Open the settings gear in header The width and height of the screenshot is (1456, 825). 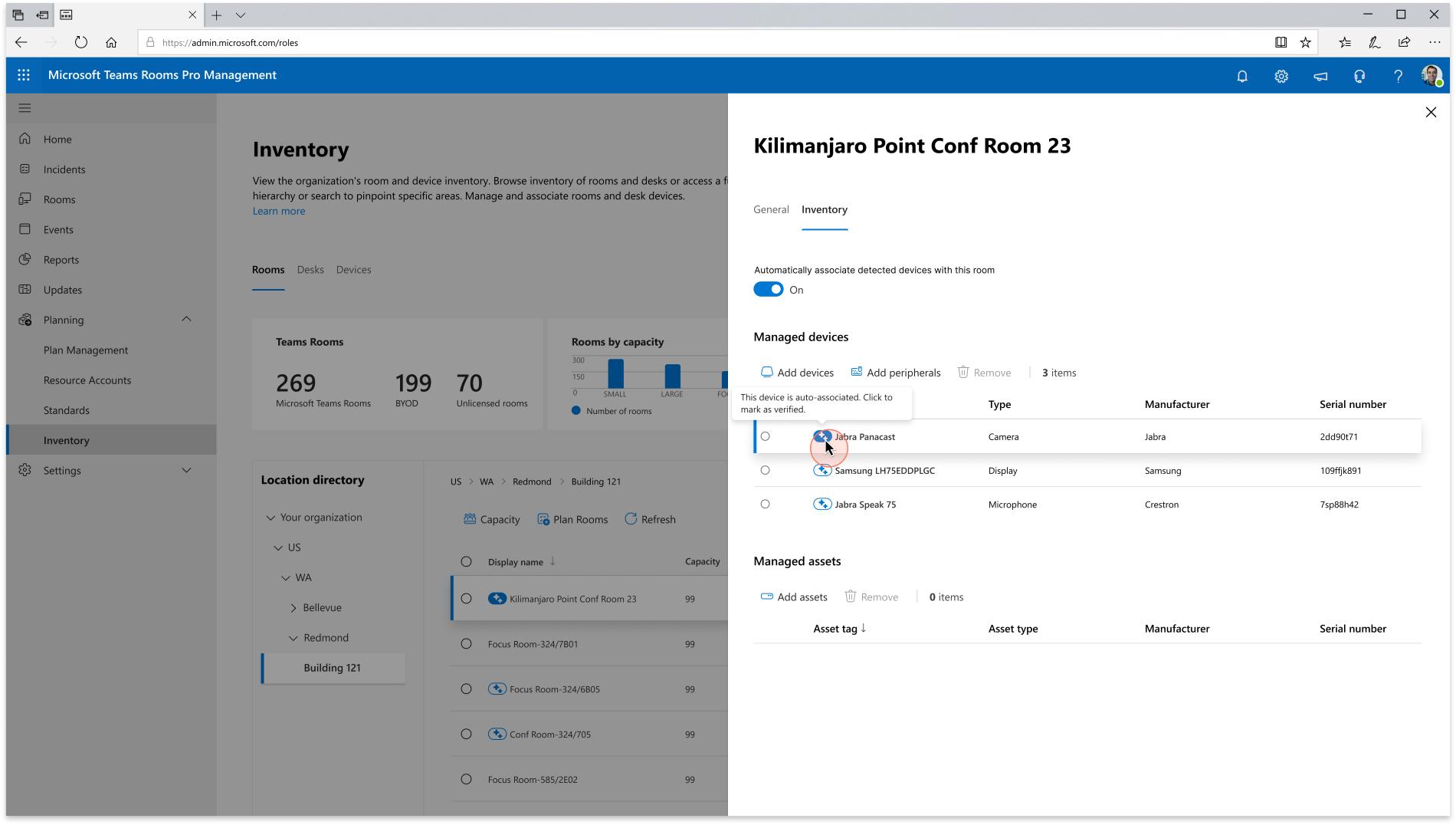(1281, 76)
